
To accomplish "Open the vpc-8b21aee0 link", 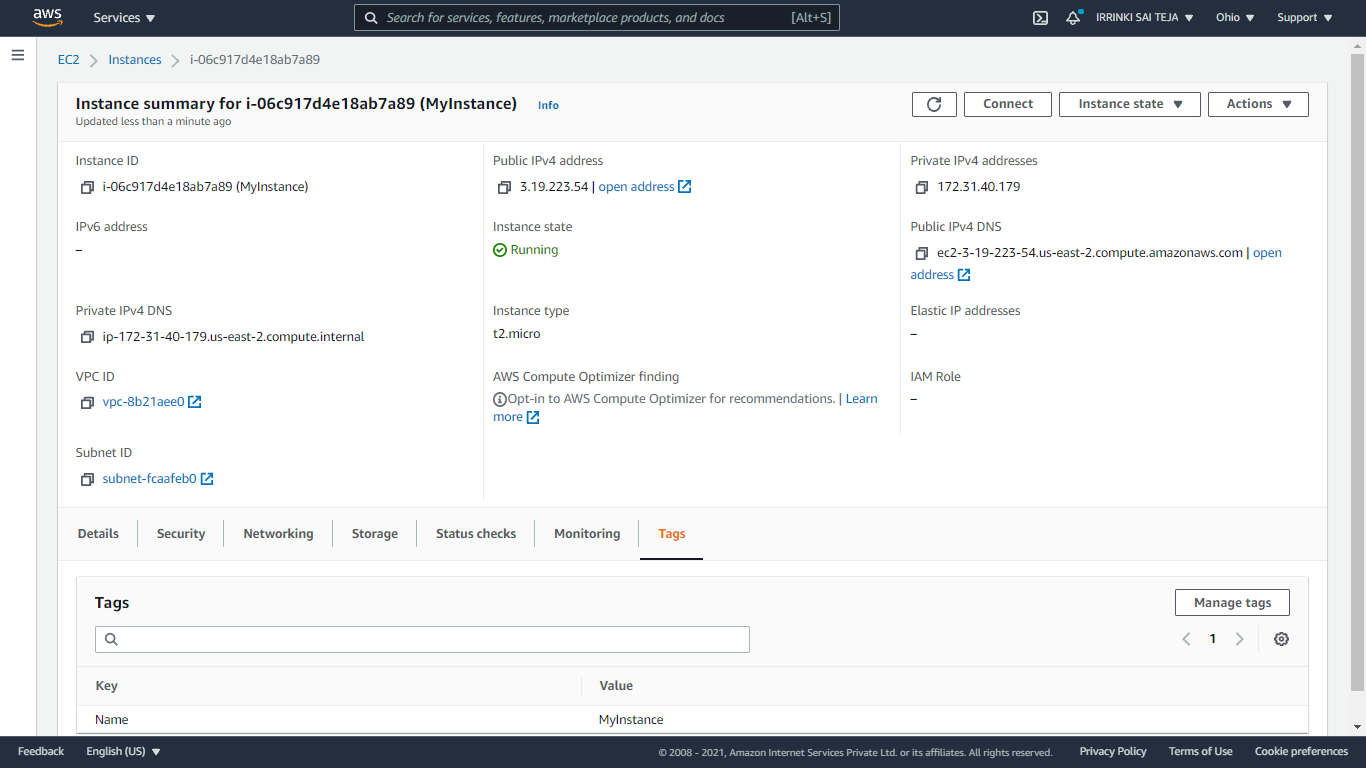I will click(143, 402).
